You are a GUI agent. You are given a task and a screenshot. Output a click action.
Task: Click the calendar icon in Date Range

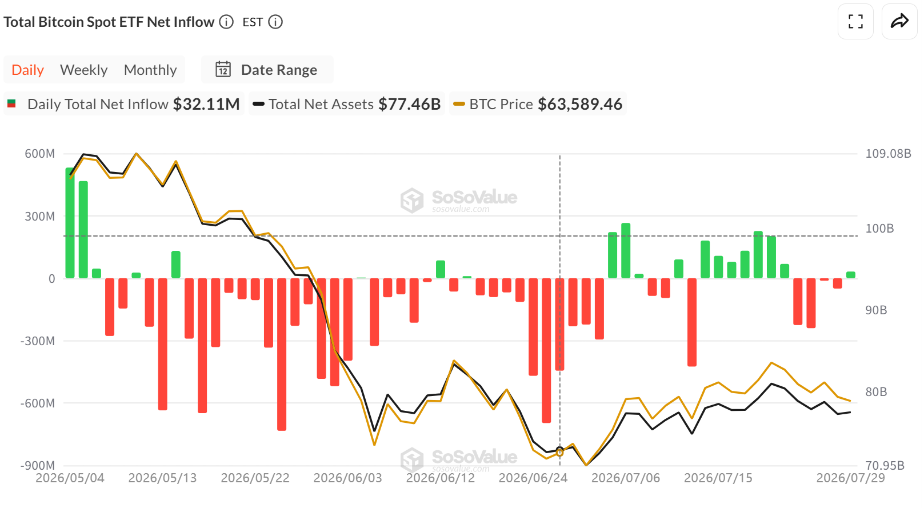click(223, 69)
